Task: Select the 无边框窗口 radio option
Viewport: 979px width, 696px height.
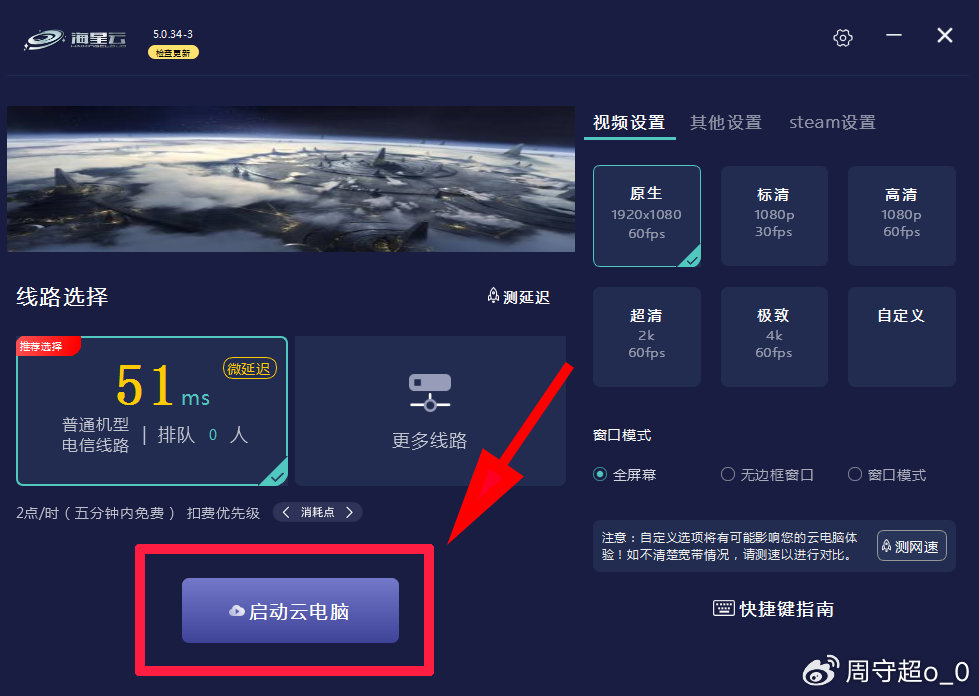Action: pos(727,474)
